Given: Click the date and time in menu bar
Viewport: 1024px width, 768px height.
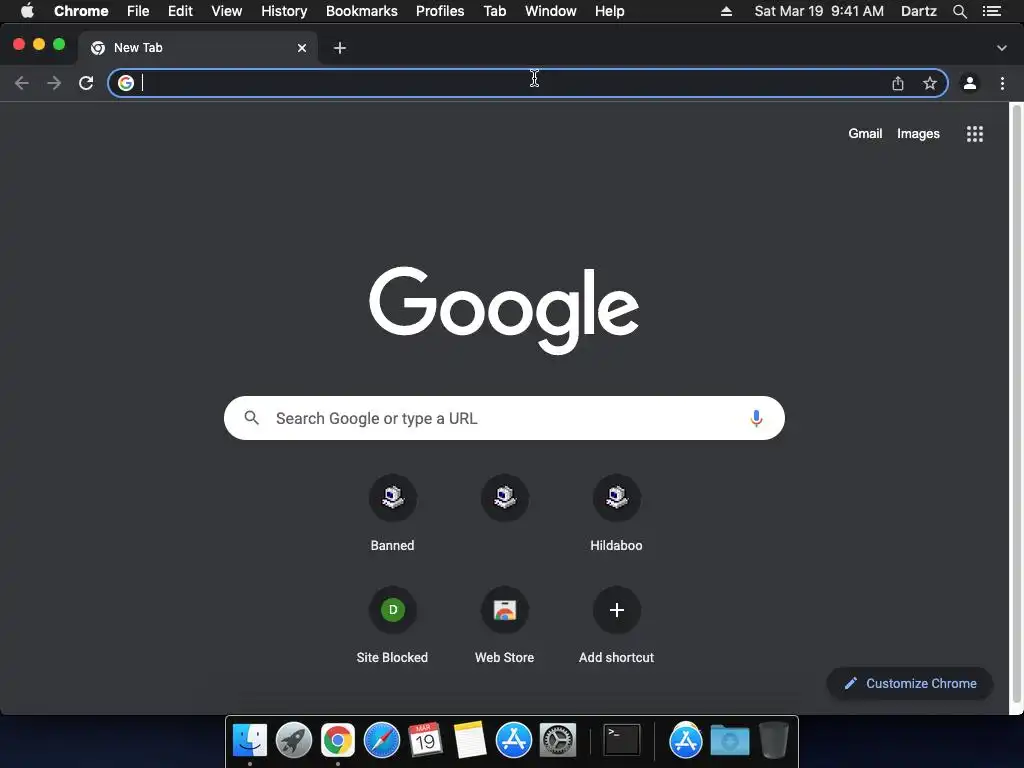Looking at the screenshot, I should (819, 11).
